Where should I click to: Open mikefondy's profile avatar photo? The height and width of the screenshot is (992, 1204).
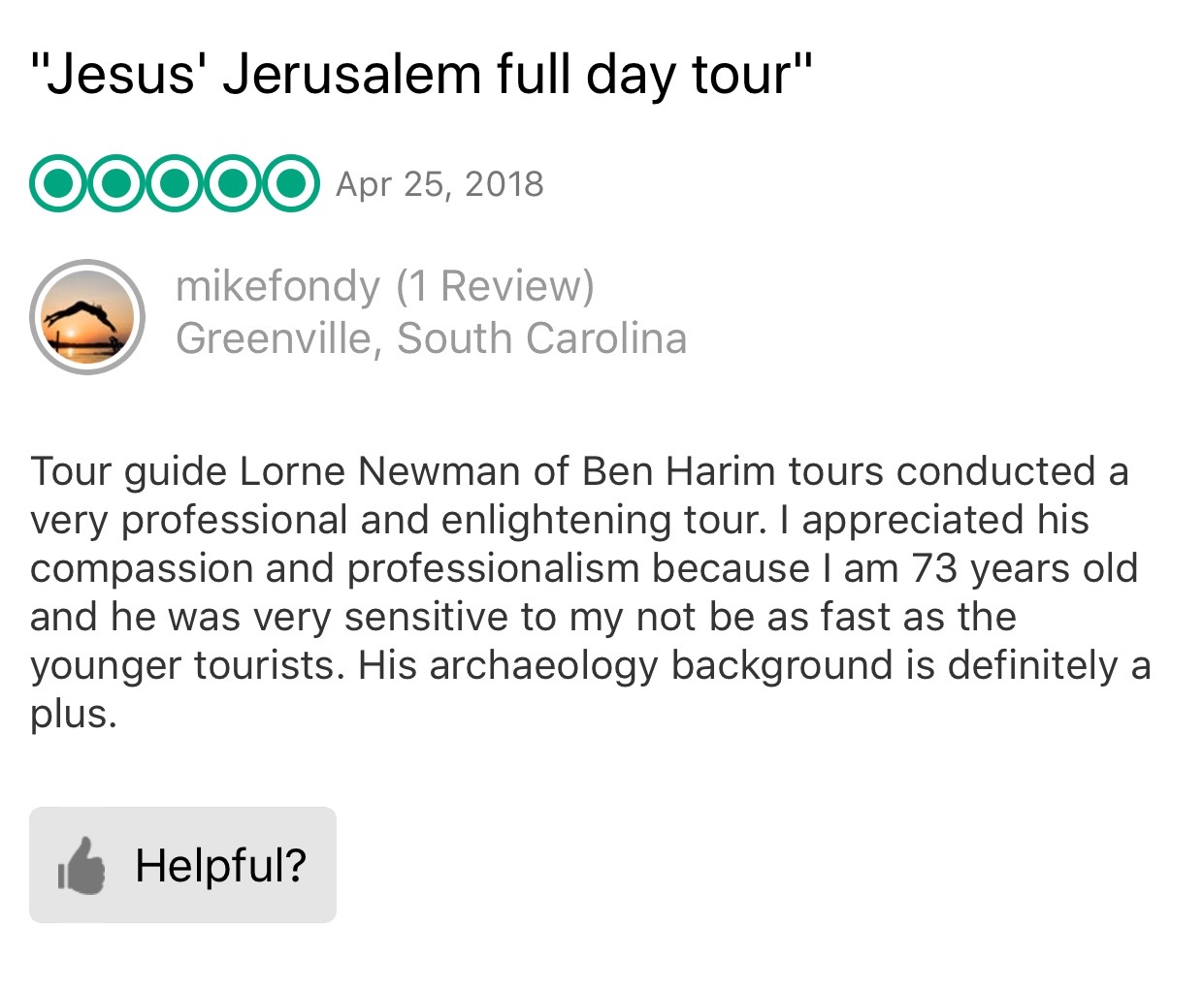(87, 317)
